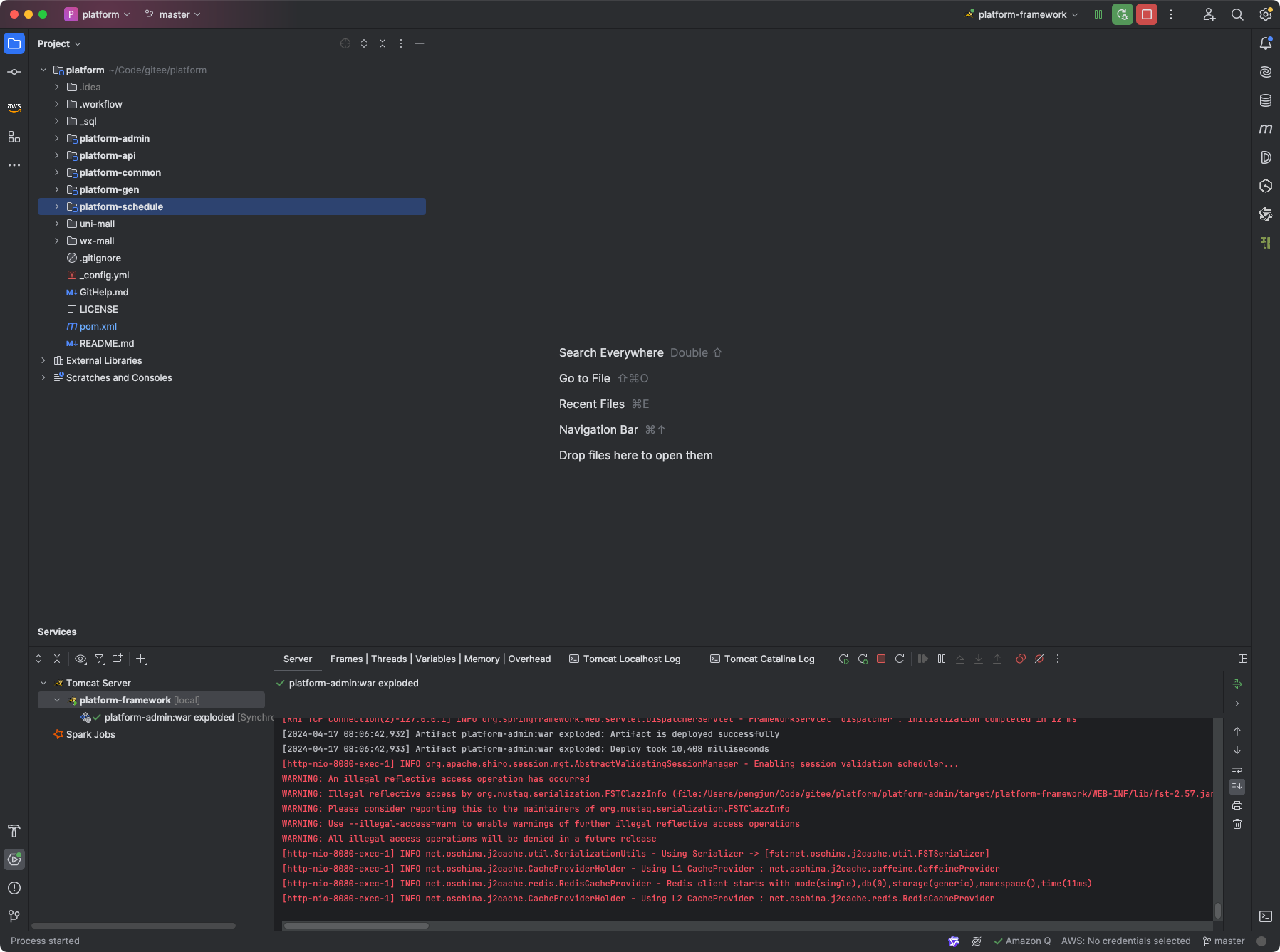Viewport: 1280px width, 952px height.
Task: Expand the uni-mall folder
Action: pyautogui.click(x=57, y=224)
